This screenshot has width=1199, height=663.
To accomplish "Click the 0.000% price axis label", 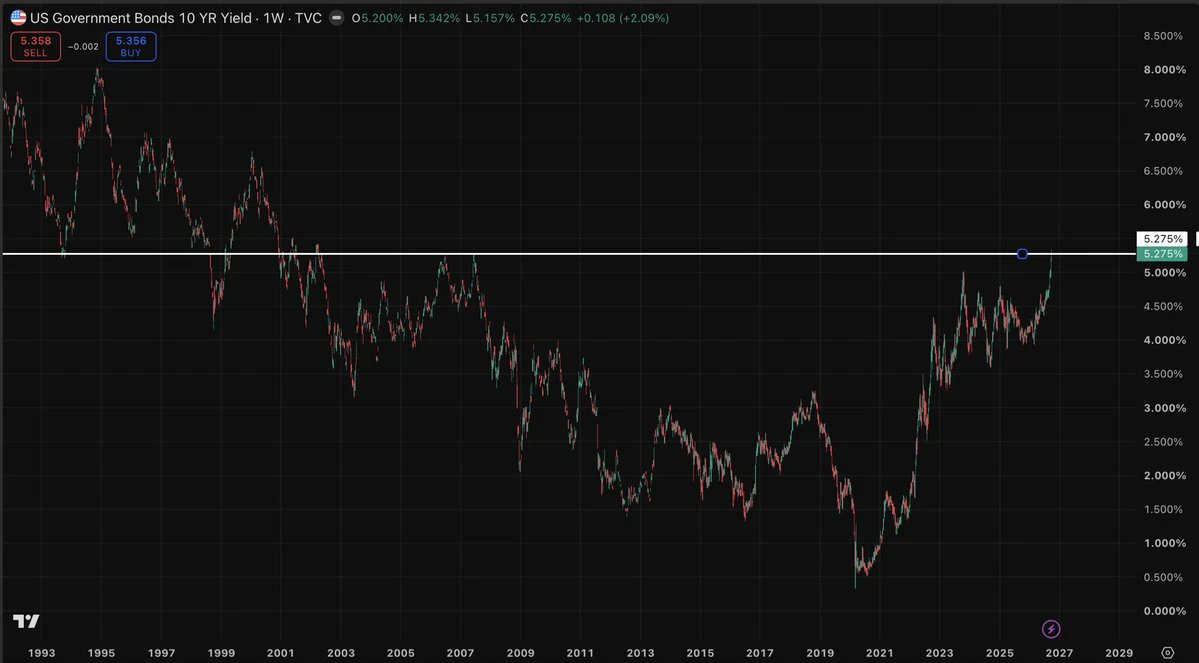I will pyautogui.click(x=1163, y=611).
